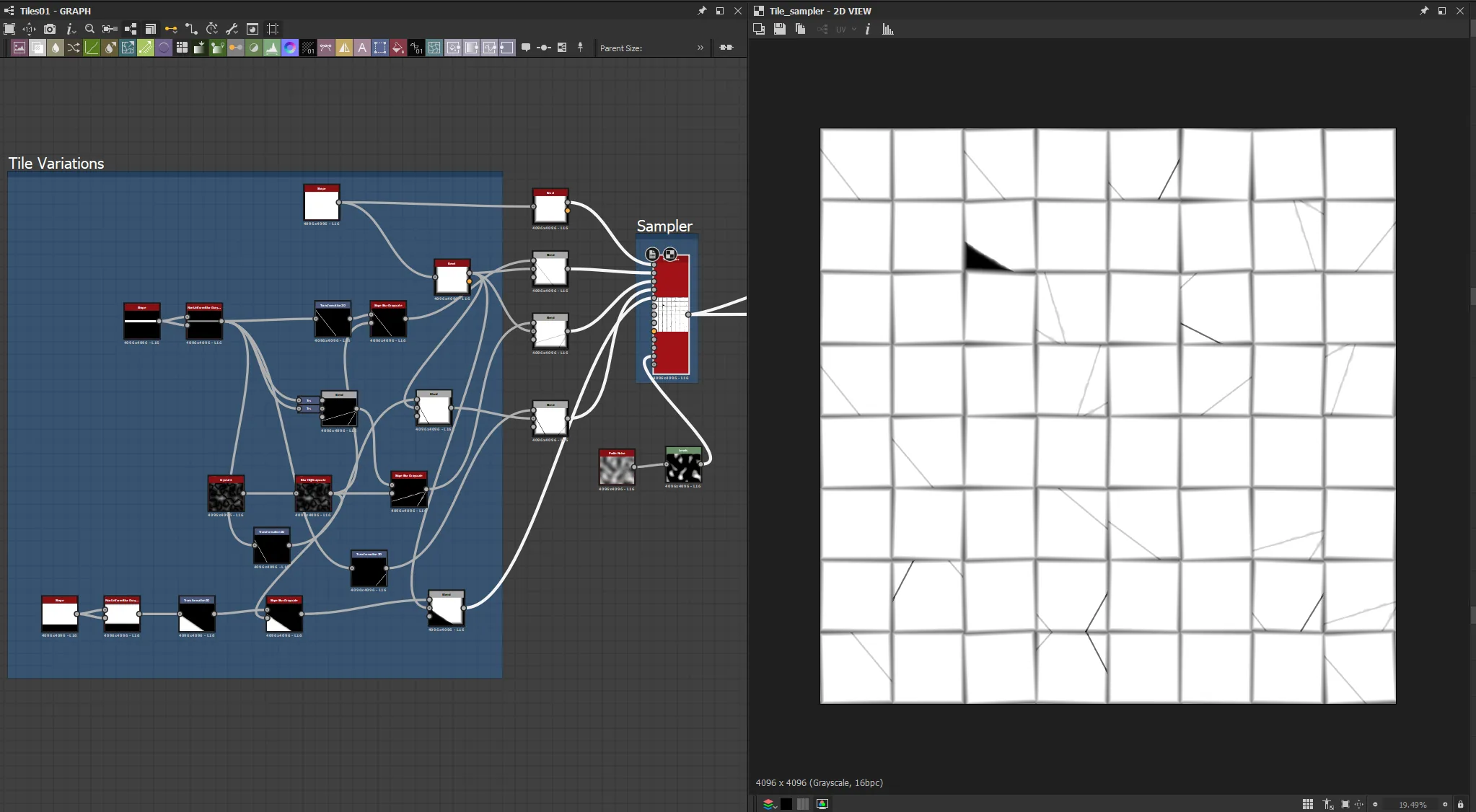Expand the Parent Size overflow chevron

click(x=700, y=48)
